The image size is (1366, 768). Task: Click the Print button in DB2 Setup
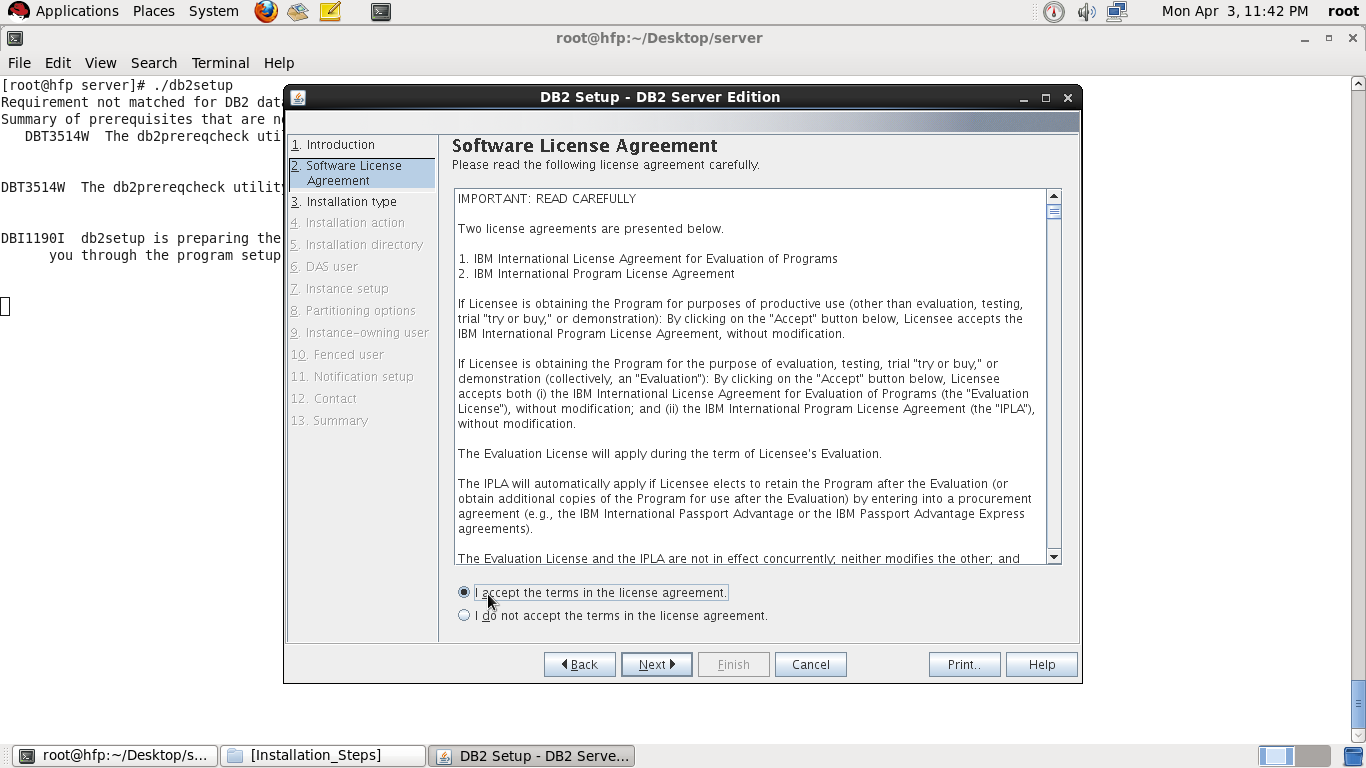pos(963,664)
